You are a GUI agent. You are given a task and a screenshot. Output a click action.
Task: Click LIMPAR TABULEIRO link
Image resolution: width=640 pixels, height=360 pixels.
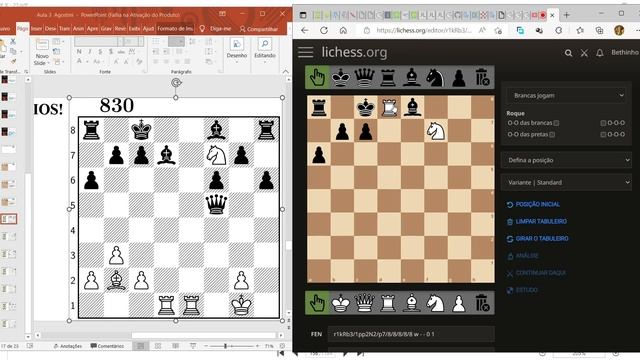click(x=536, y=221)
